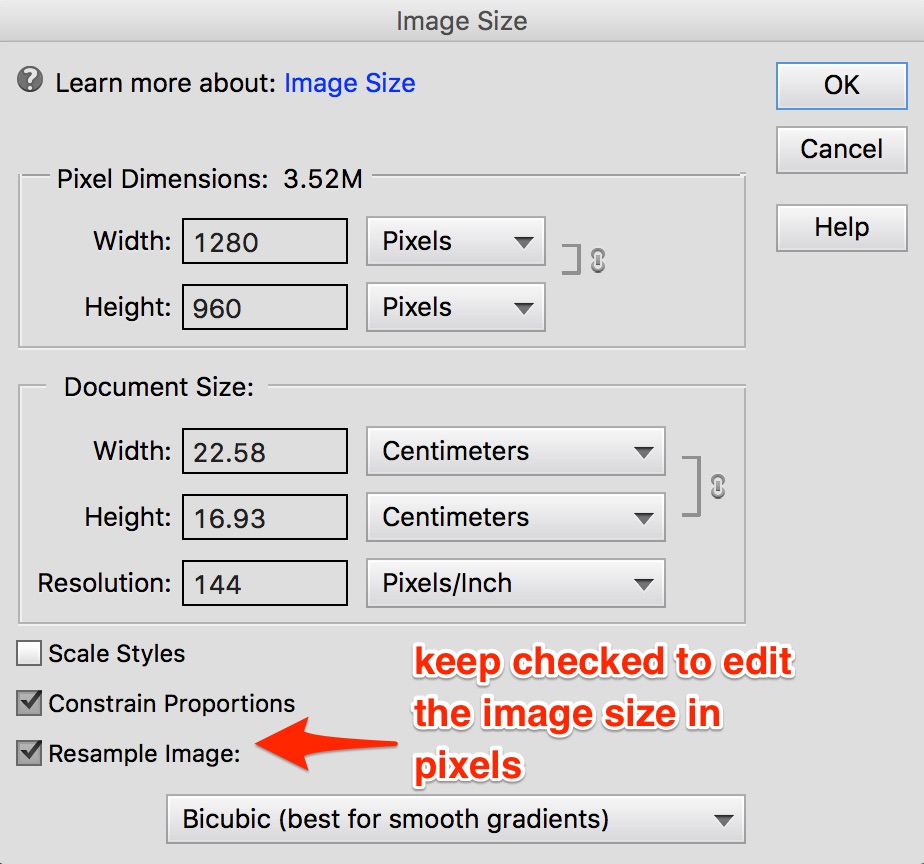Open the Image Size learn more link

click(x=349, y=84)
